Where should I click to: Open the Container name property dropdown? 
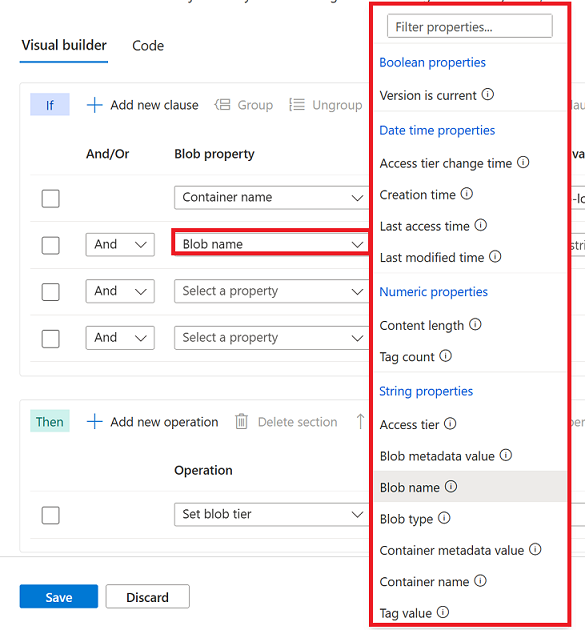[272, 198]
